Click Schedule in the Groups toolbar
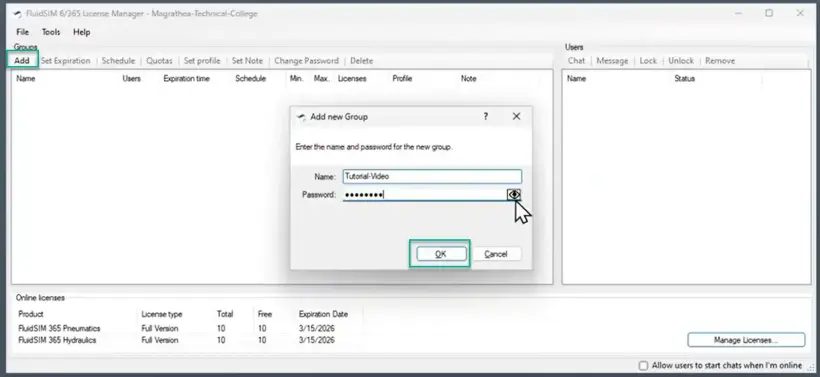Screen dimensions: 820x377 (118, 61)
